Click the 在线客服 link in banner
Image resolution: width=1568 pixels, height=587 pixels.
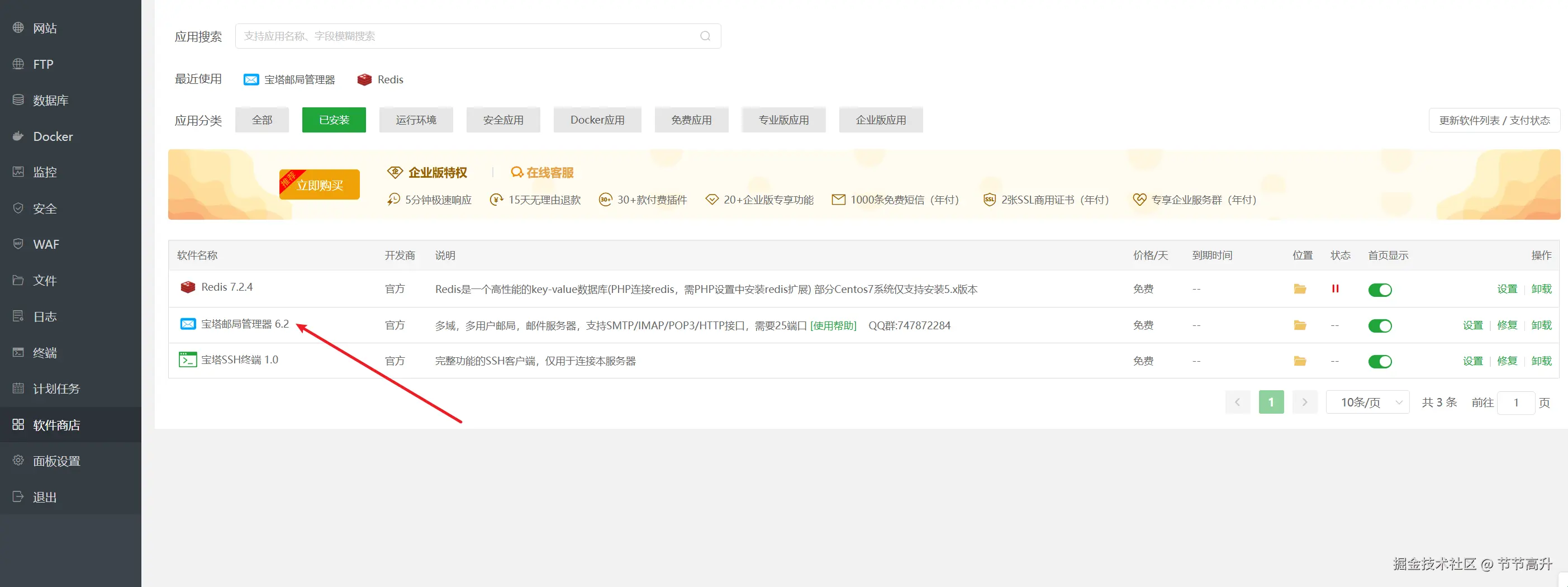[x=543, y=173]
